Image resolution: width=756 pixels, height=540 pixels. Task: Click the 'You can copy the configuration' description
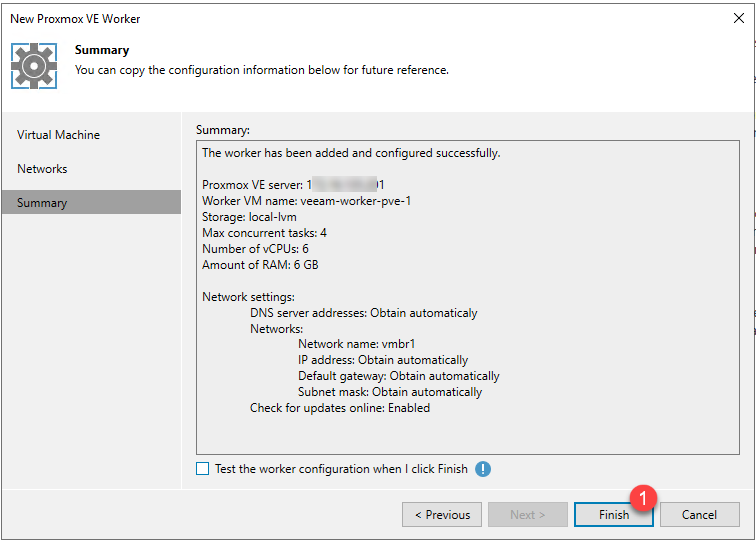point(262,70)
